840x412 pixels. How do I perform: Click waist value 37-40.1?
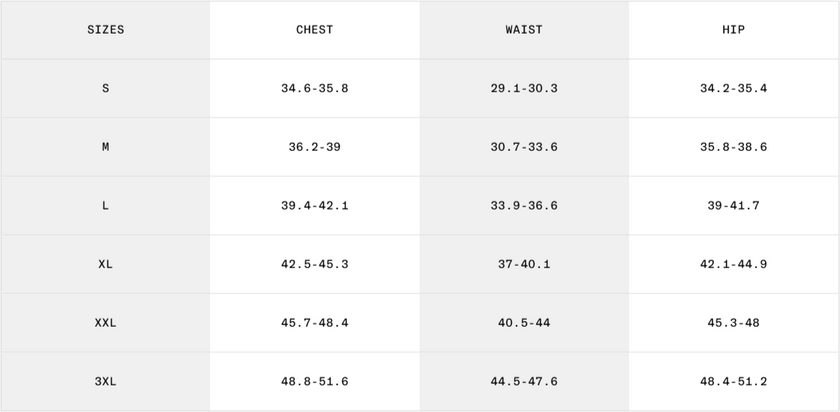tap(524, 265)
